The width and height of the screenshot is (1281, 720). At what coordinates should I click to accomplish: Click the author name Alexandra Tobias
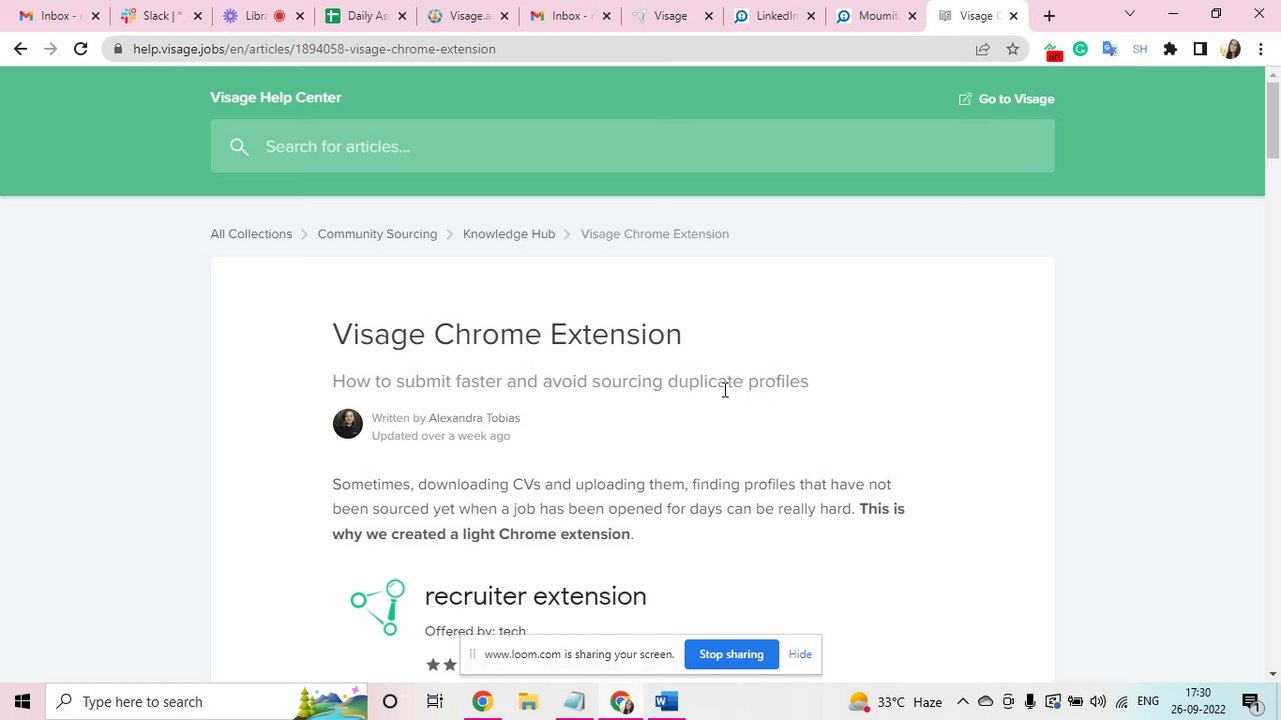(474, 418)
